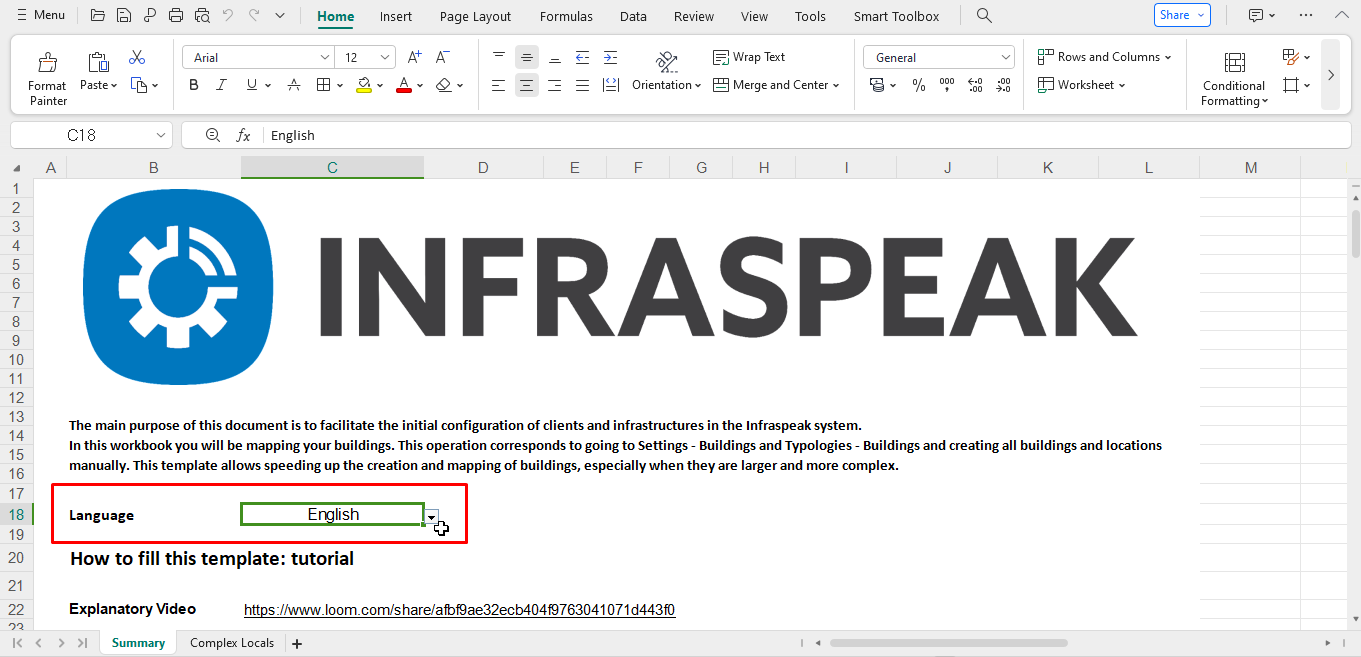The image size is (1361, 657).
Task: Open Merge and Center options
Action: pyautogui.click(x=776, y=85)
